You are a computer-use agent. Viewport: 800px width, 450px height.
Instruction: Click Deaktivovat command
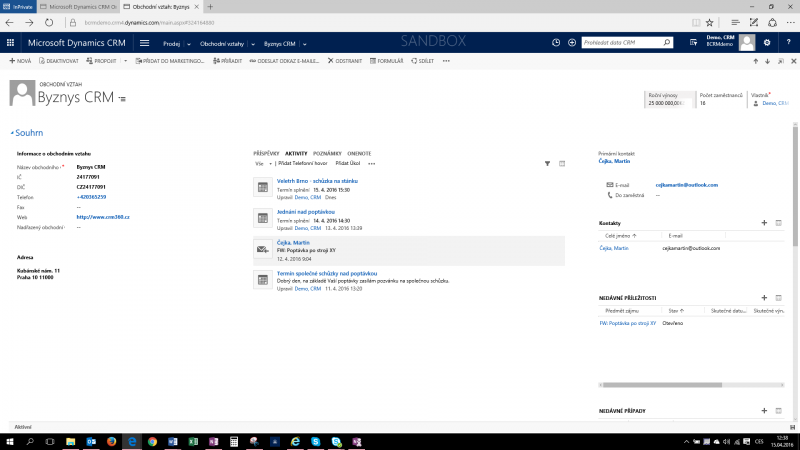click(x=59, y=61)
